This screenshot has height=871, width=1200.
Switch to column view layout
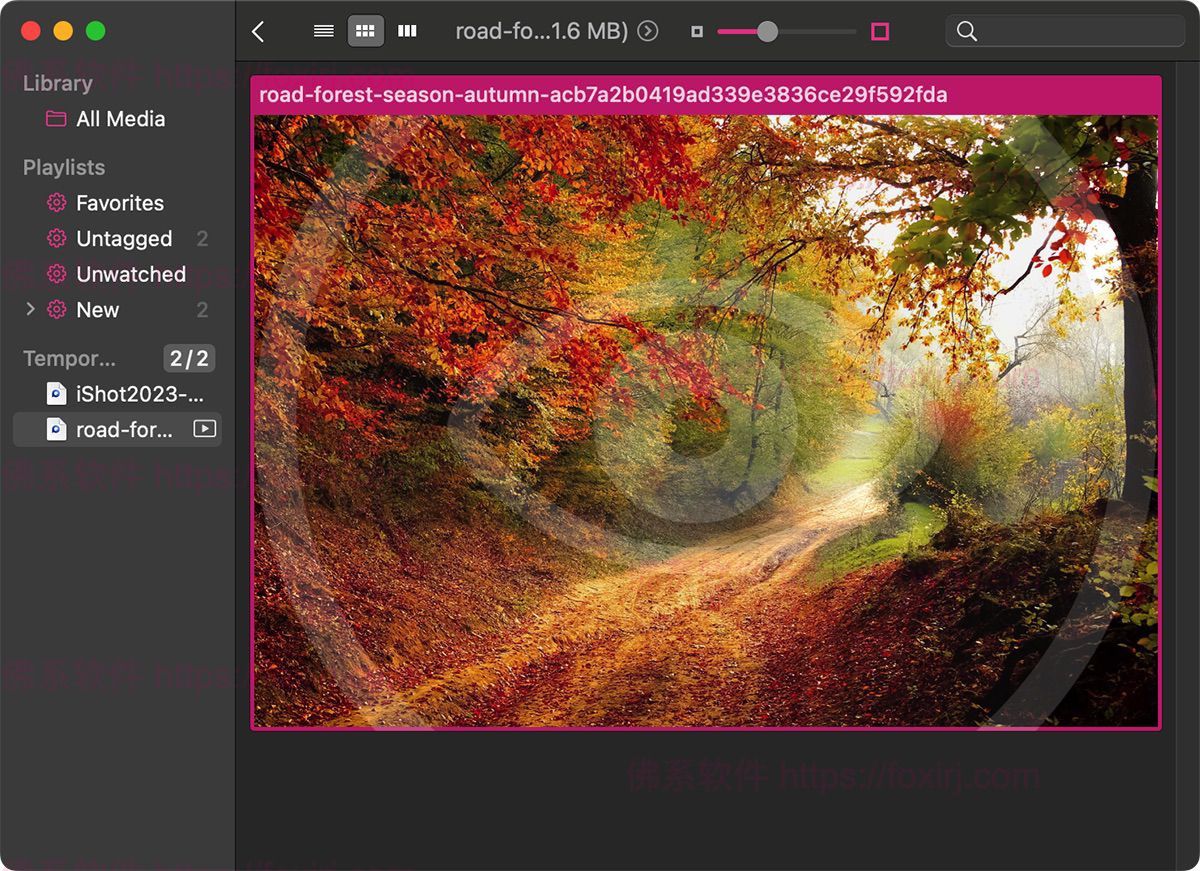click(407, 30)
